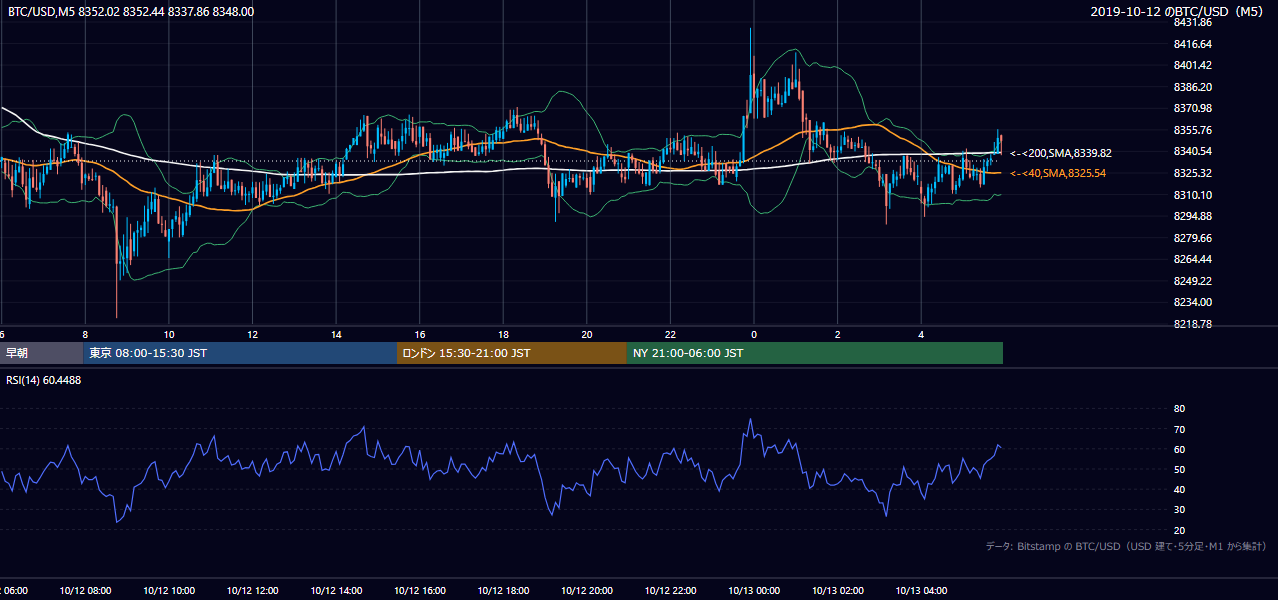1278x600 pixels.
Task: Click RSI axis level 20
Action: [x=1179, y=530]
